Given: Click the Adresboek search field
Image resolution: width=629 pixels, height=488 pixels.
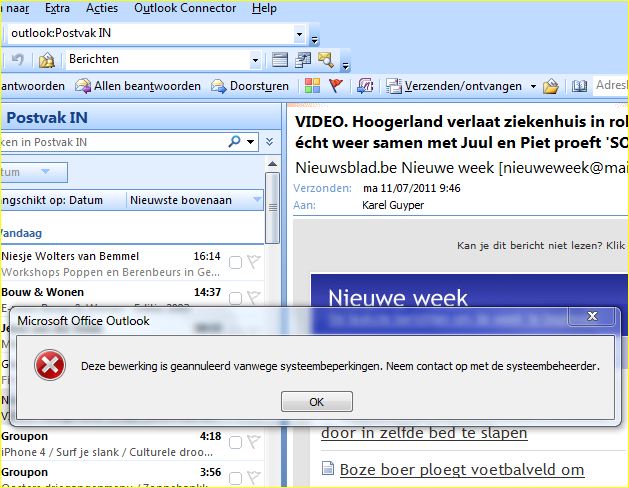Looking at the screenshot, I should tap(610, 85).
